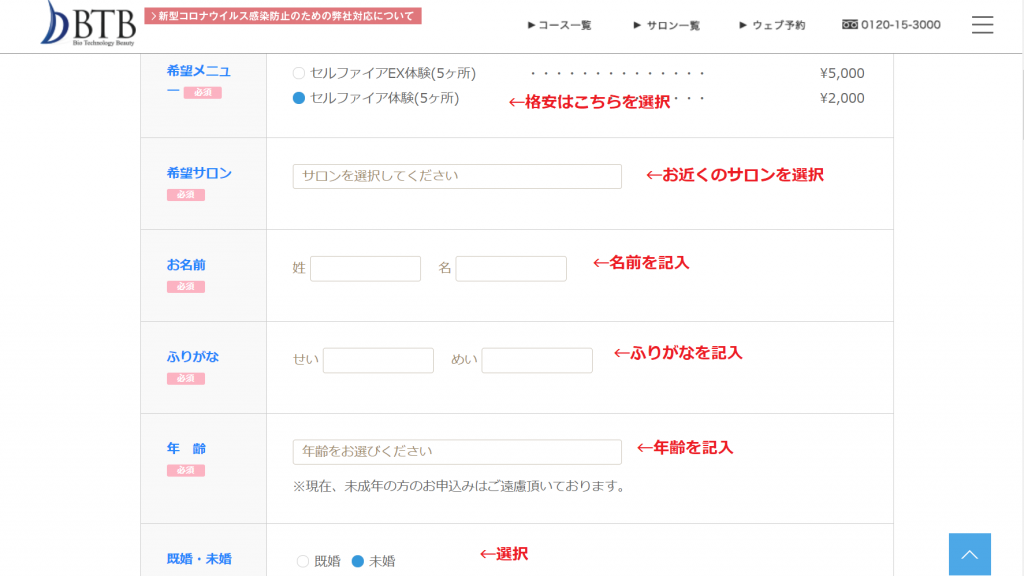
Task: Click the BTB logo in header
Action: pyautogui.click(x=88, y=23)
